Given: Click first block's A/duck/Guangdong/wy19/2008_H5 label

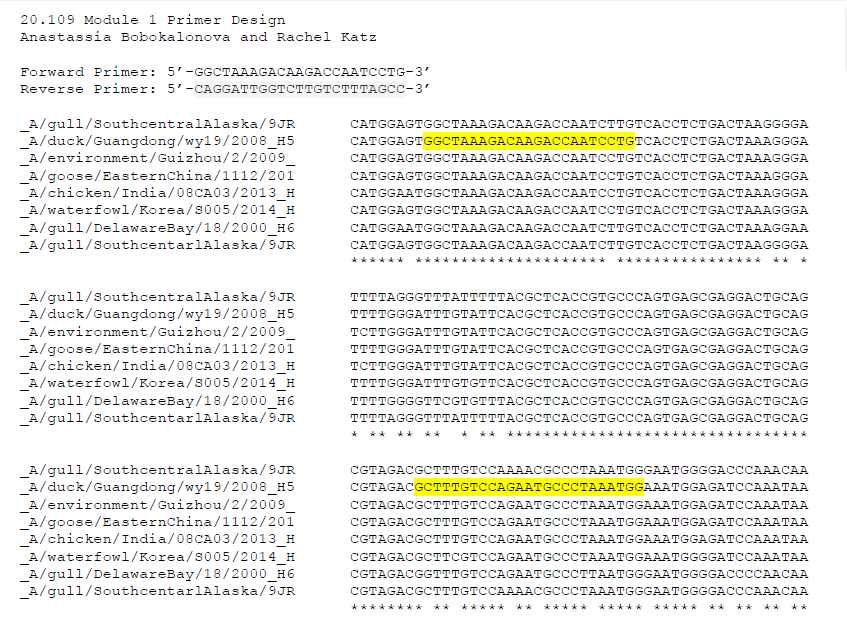Looking at the screenshot, I should point(158,141).
